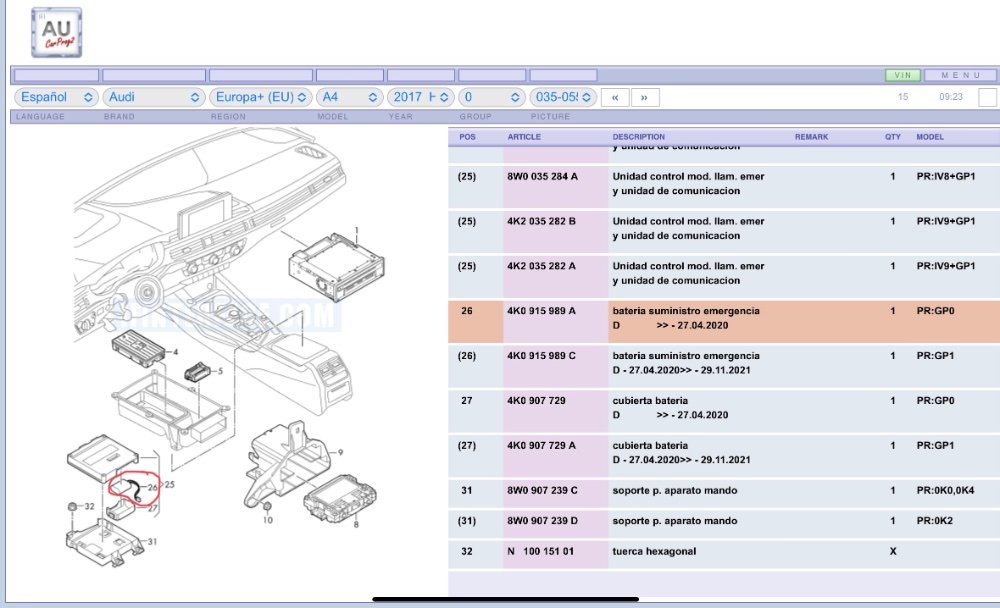
Task: Go to next picture with » button
Action: (645, 98)
